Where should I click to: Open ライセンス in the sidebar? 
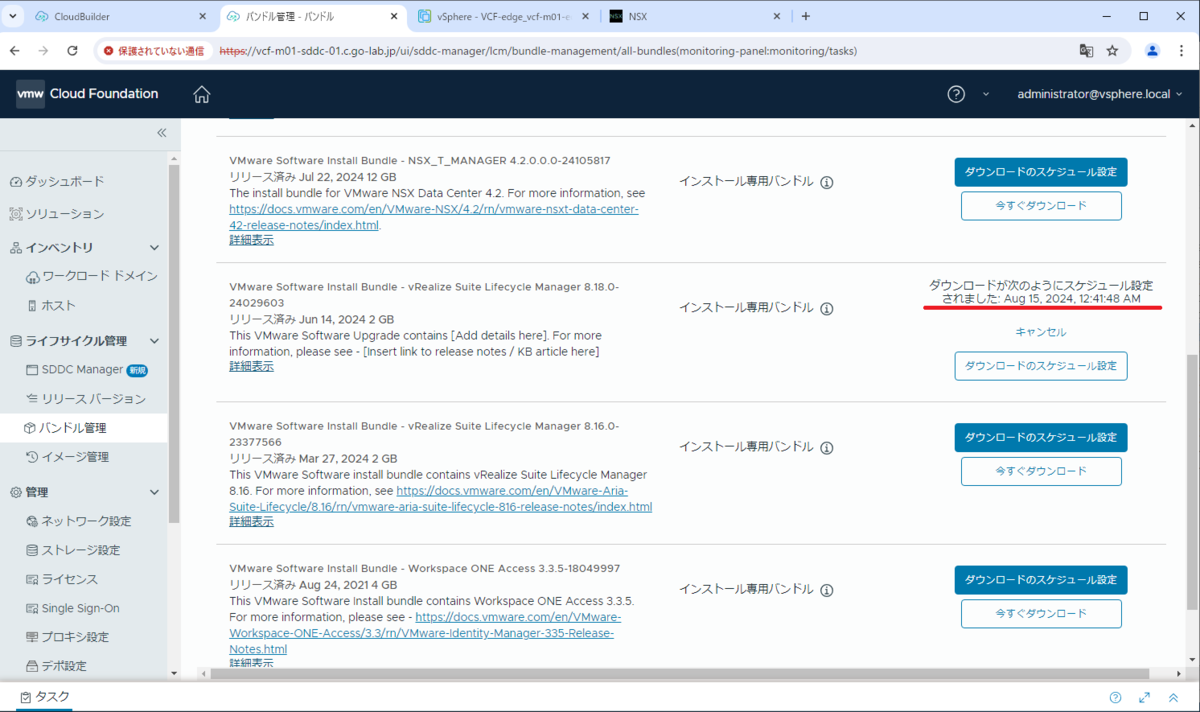(x=62, y=579)
